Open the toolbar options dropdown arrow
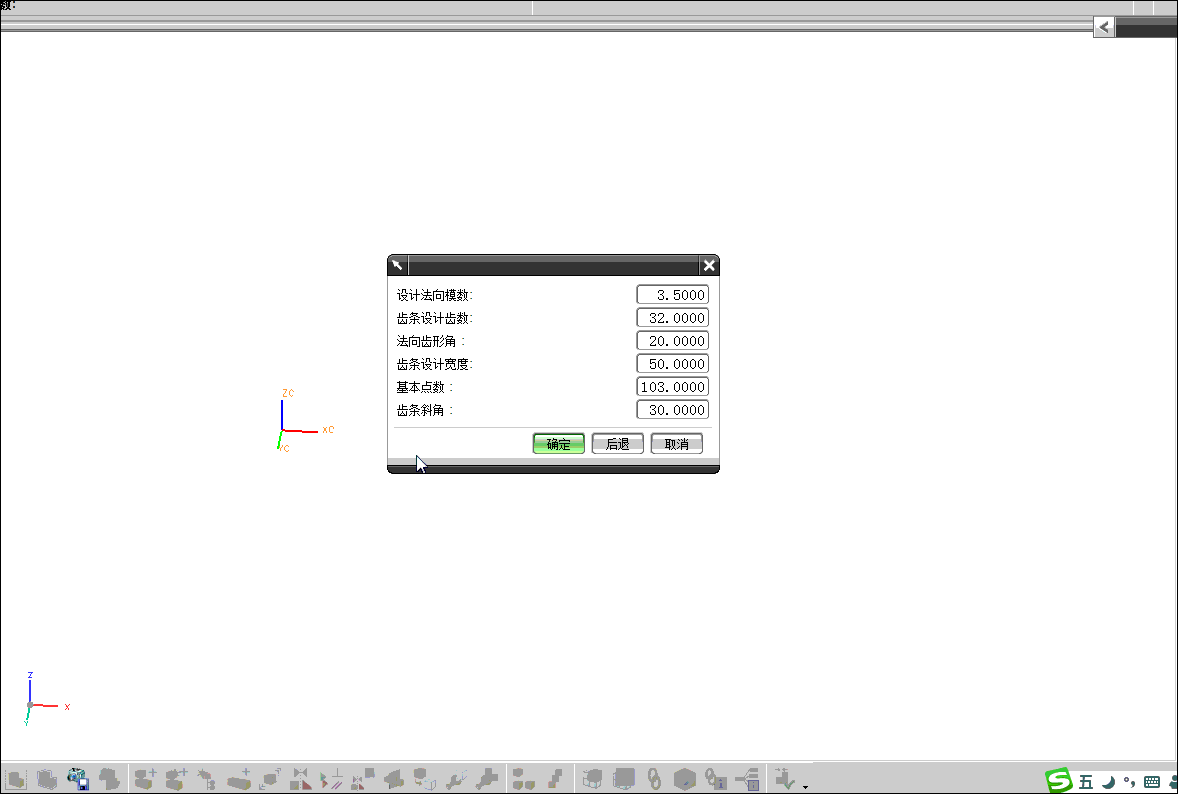The width and height of the screenshot is (1178, 794). point(805,787)
